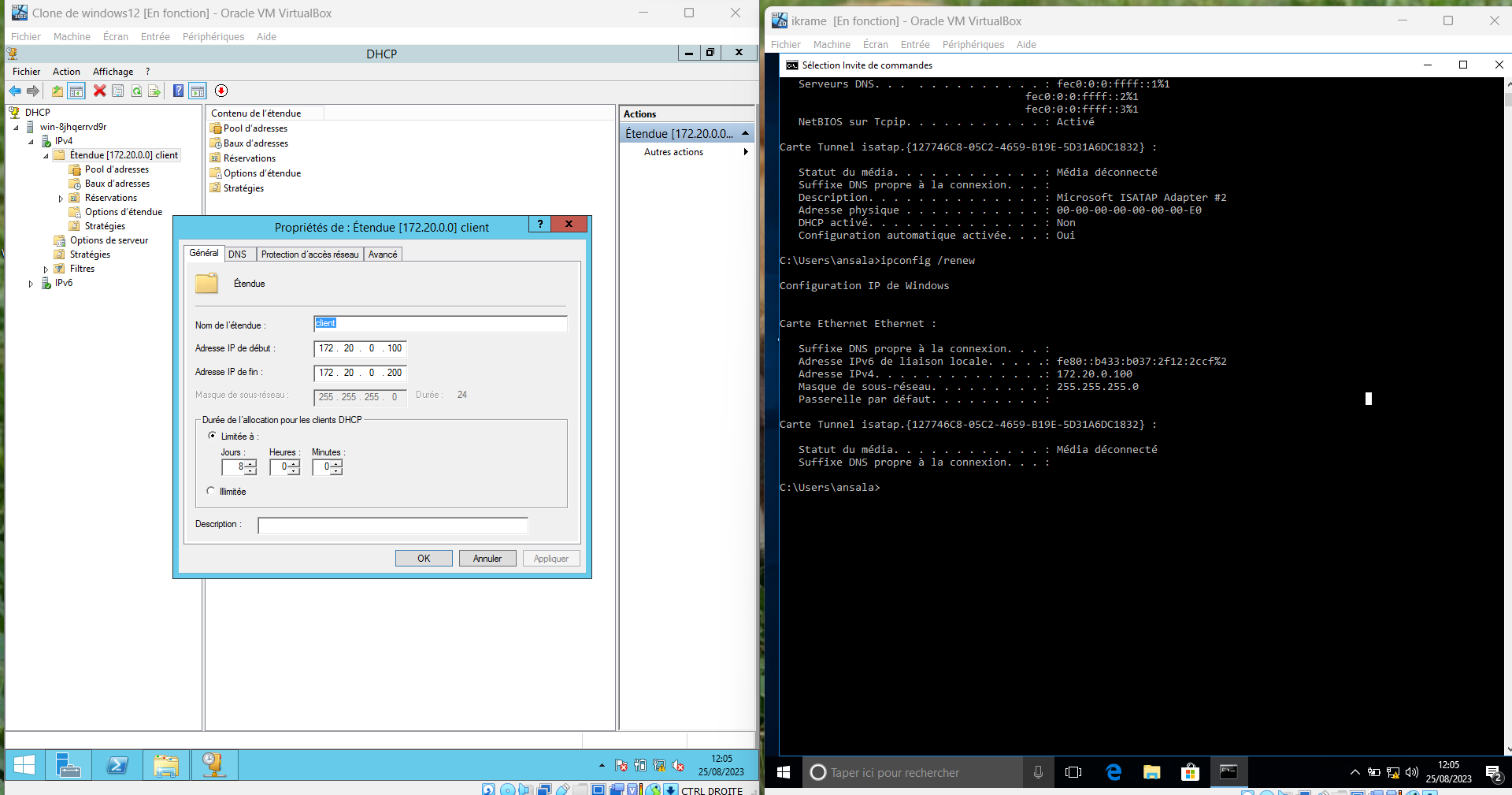Image resolution: width=1512 pixels, height=795 pixels.
Task: Click inside the Description text field
Action: (x=391, y=526)
